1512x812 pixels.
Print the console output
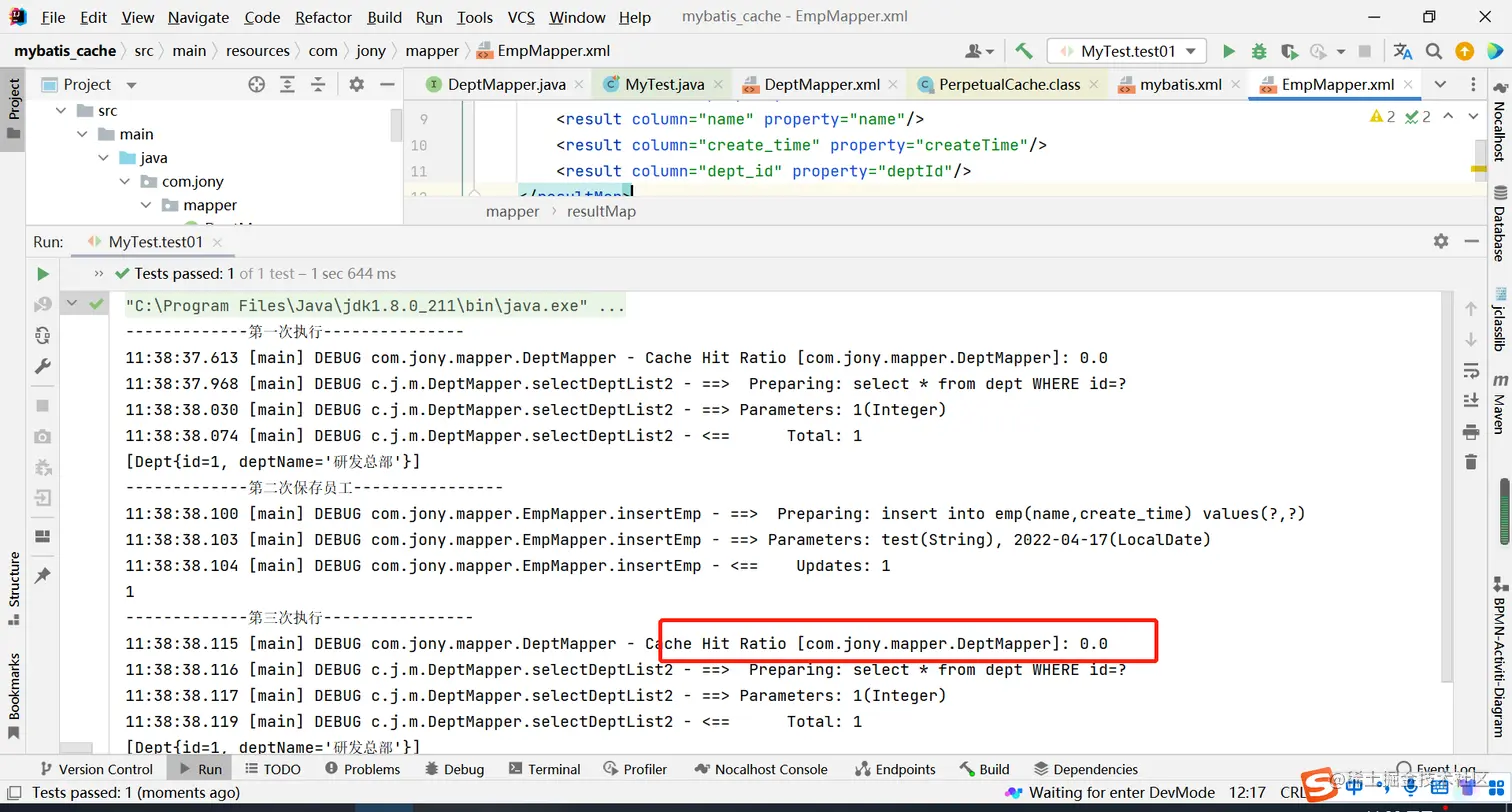point(1470,431)
